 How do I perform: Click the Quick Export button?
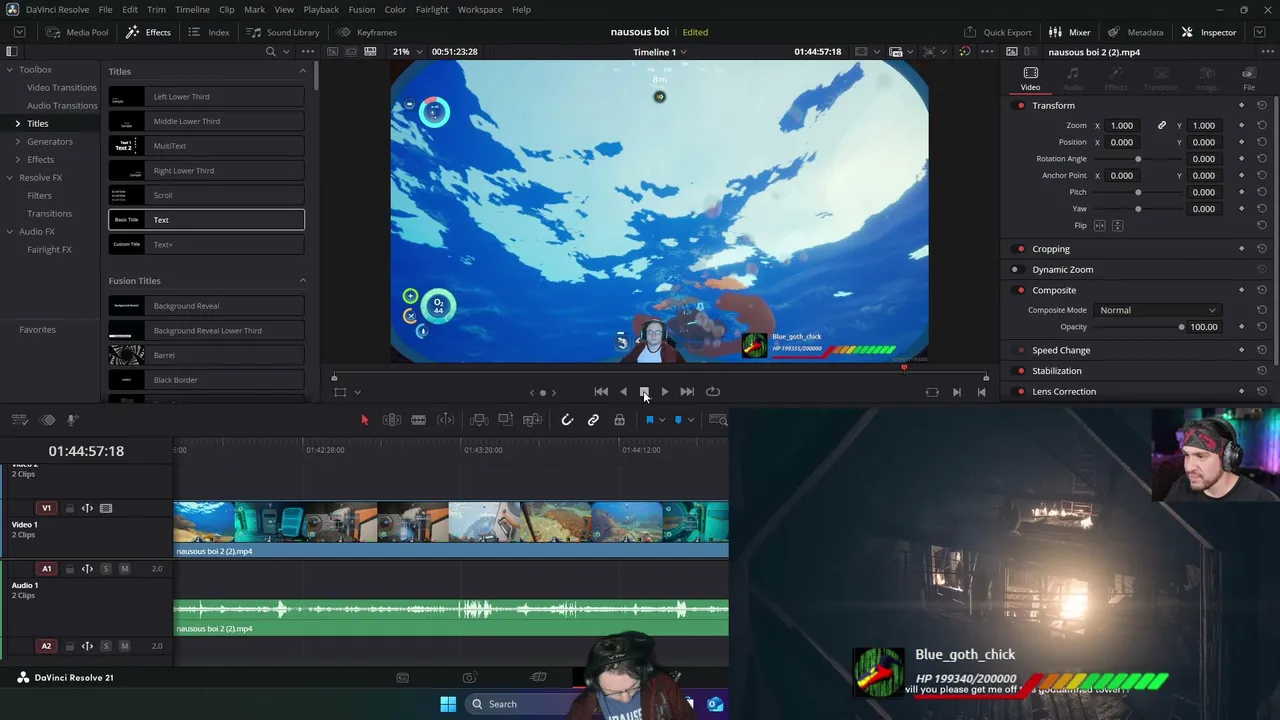tap(997, 32)
